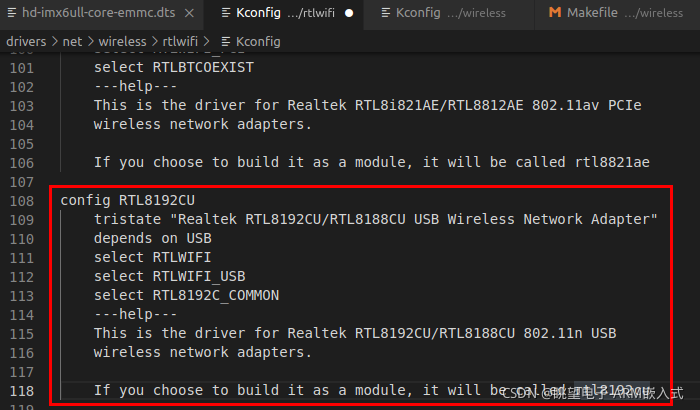The image size is (700, 410).
Task: Close the hd-imx6ull-core-emmc.dts tab
Action: click(x=189, y=13)
